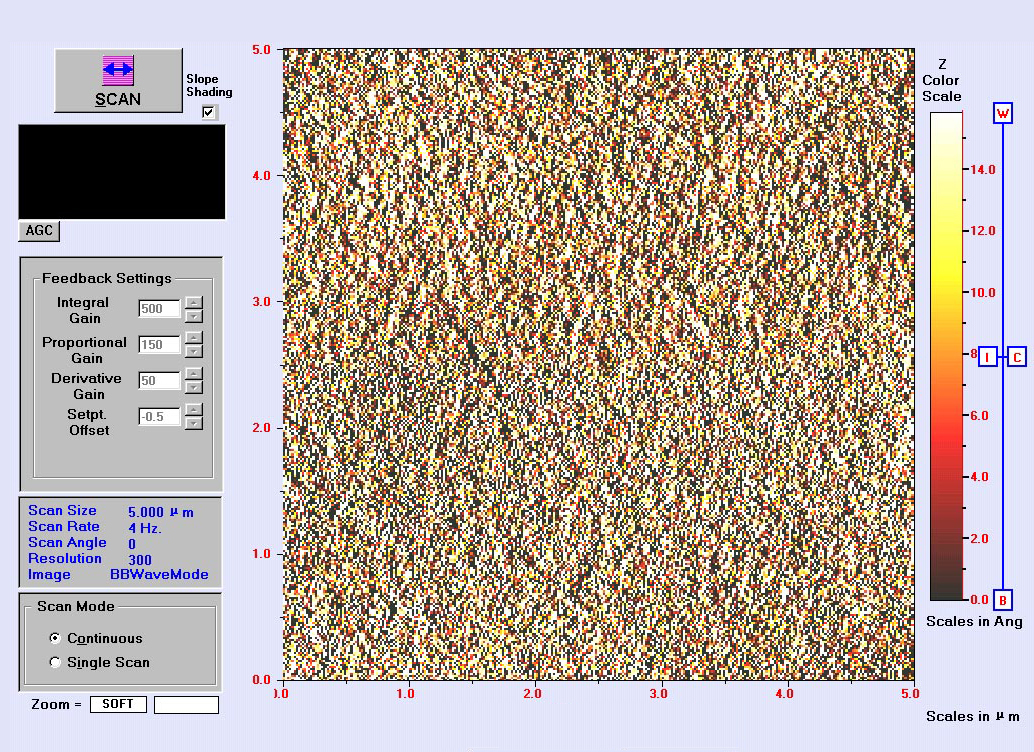Click the SOFT zoom button
The height and width of the screenshot is (752, 1034).
(118, 705)
